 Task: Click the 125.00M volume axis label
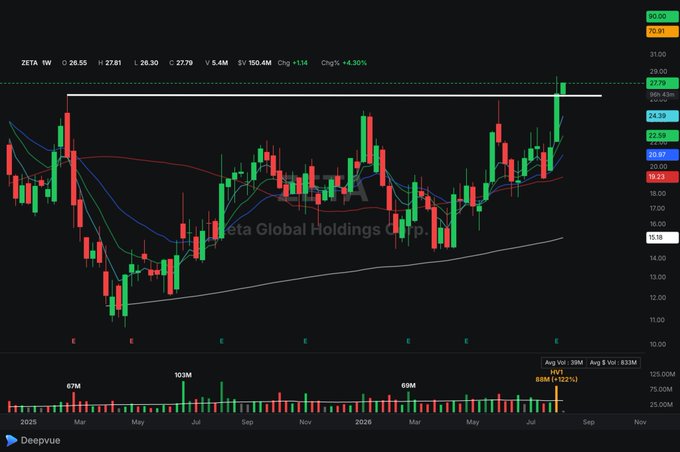coord(662,374)
